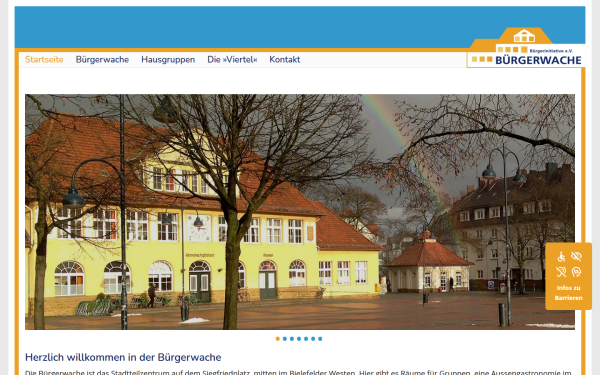Screen dimensions: 600x375
Task: Open the Bürgerwache menu item
Action: point(102,60)
